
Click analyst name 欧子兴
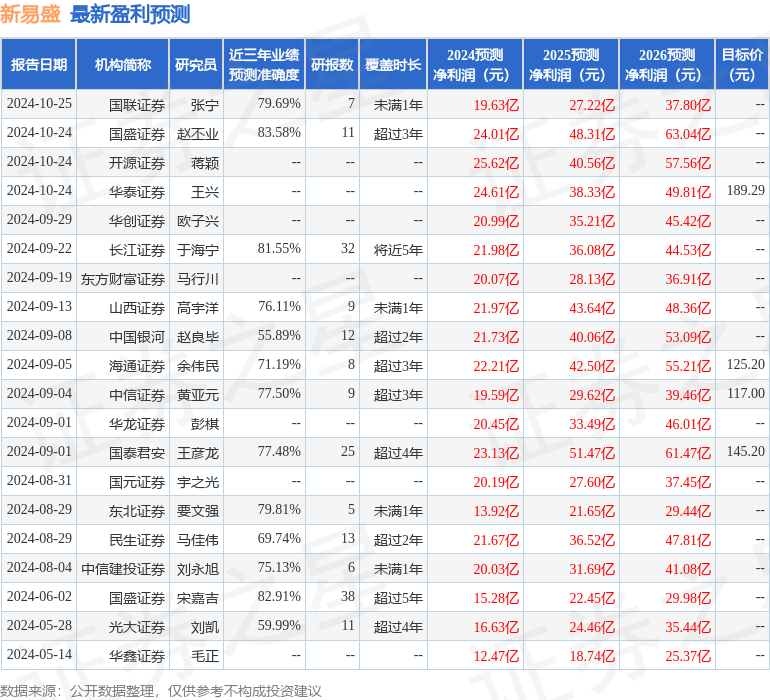[x=198, y=221]
